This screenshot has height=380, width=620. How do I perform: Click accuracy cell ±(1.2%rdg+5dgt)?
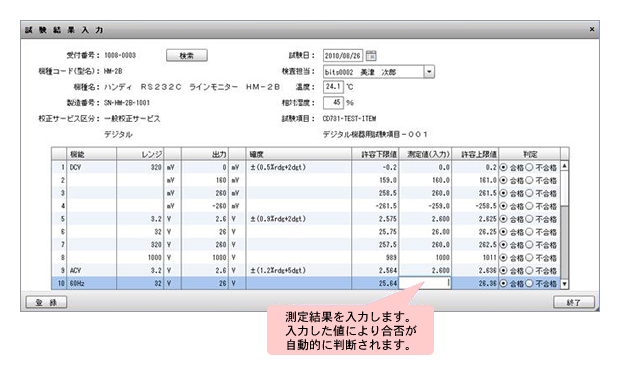[x=299, y=270]
